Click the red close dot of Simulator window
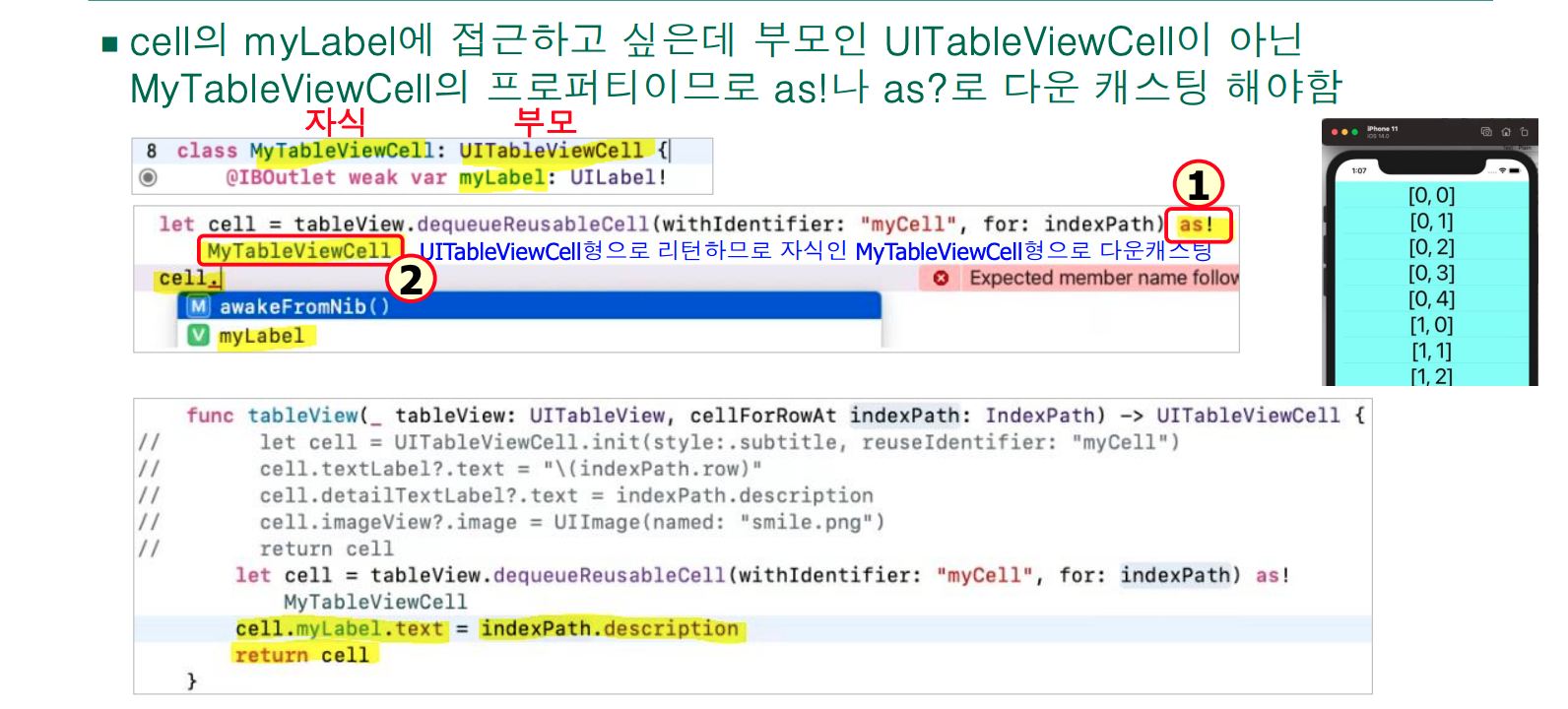Viewport: 1568px width, 709px height. [1335, 131]
